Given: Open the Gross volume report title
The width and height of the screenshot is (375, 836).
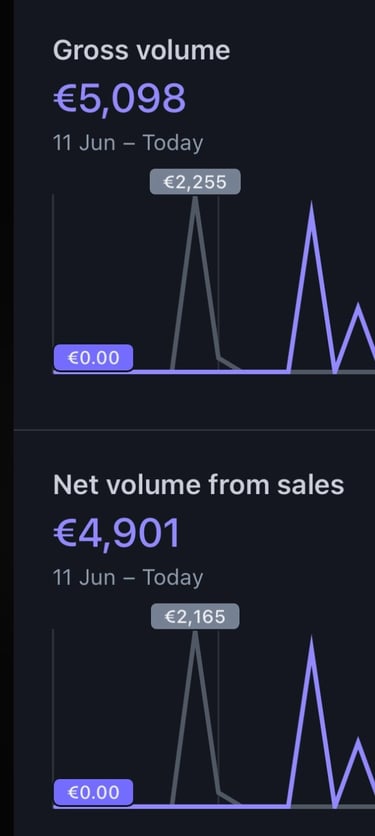Looking at the screenshot, I should coord(141,51).
